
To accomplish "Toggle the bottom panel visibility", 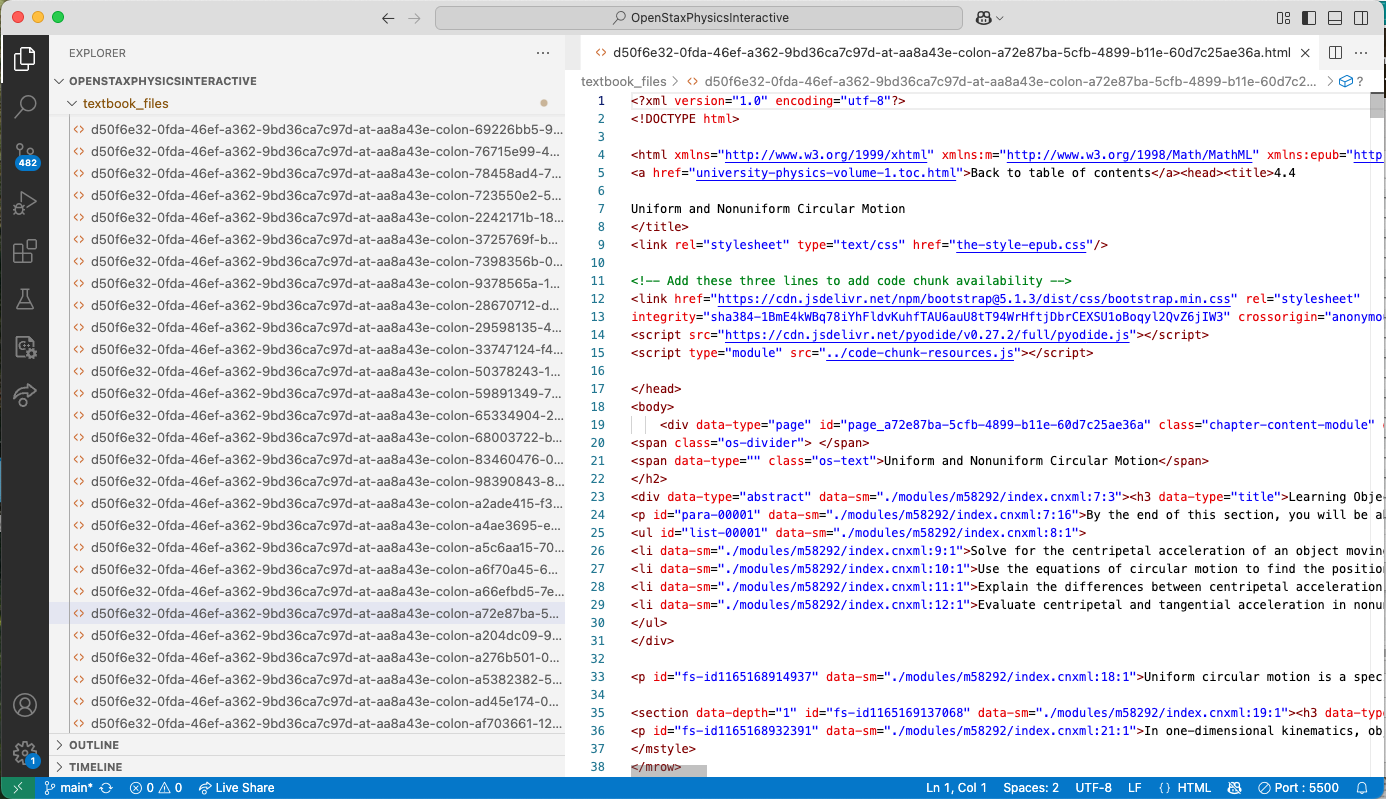I will click(x=1335, y=17).
